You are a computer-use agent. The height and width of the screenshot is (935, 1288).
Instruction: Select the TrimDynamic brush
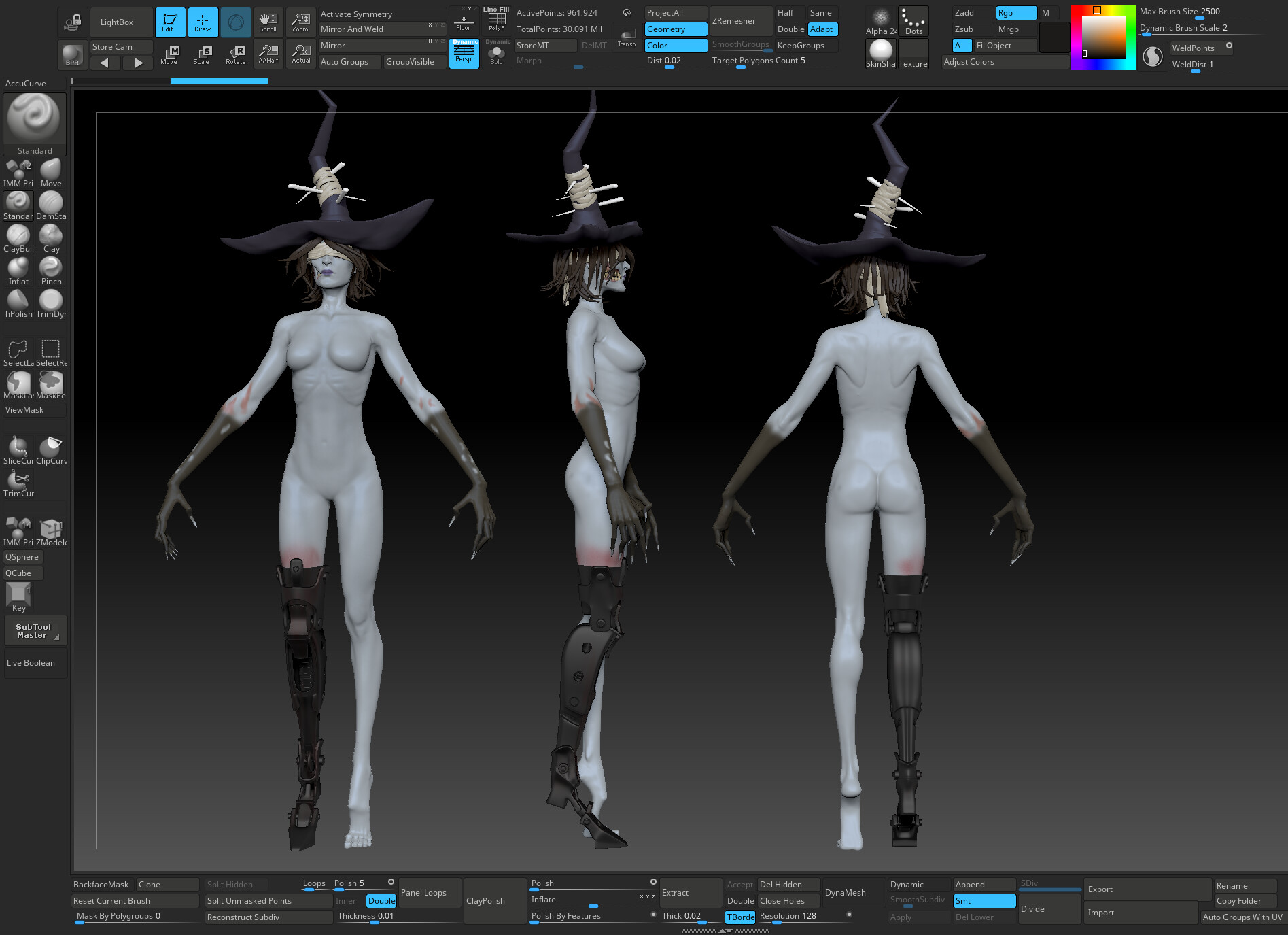[51, 300]
